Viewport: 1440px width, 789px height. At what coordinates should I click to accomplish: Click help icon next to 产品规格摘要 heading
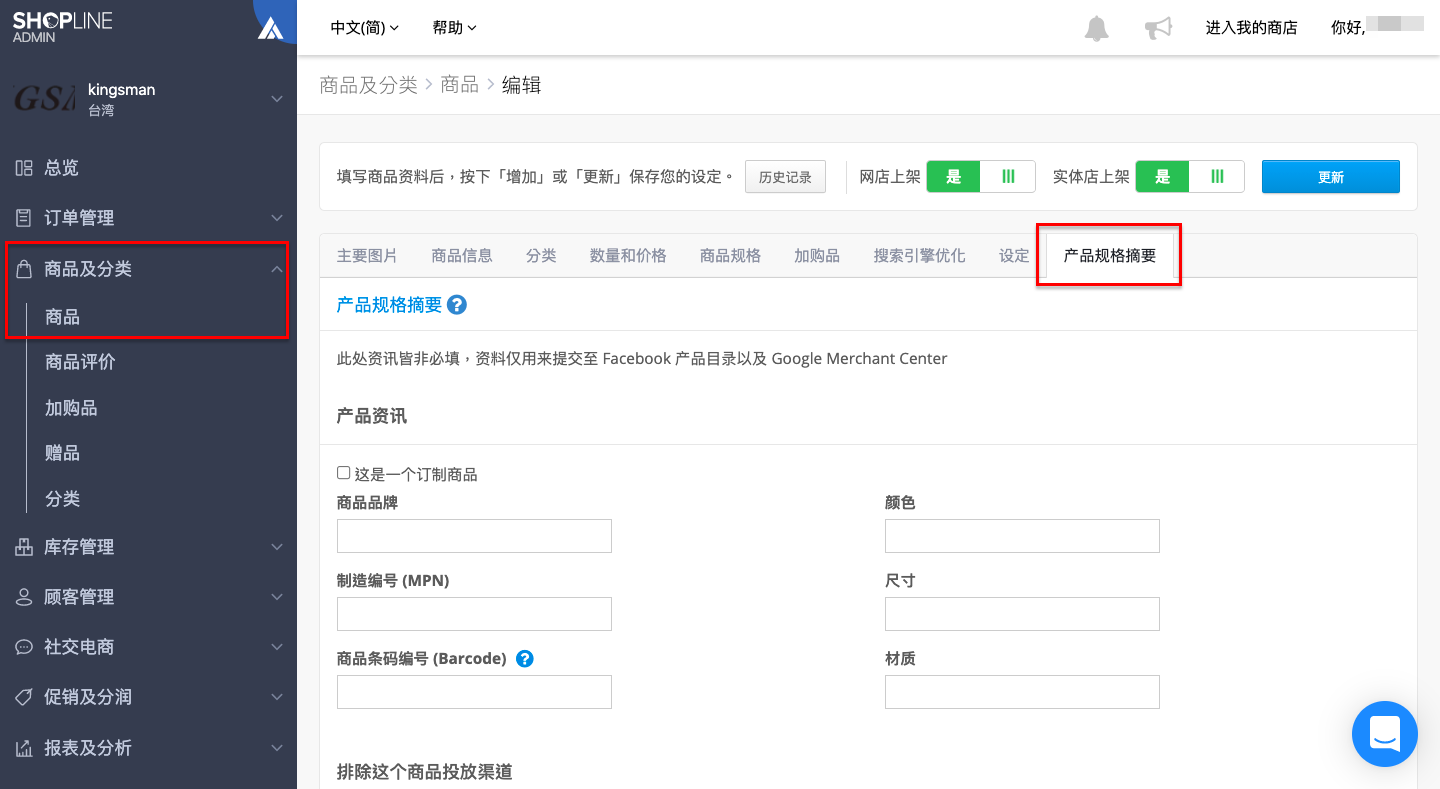tap(457, 305)
